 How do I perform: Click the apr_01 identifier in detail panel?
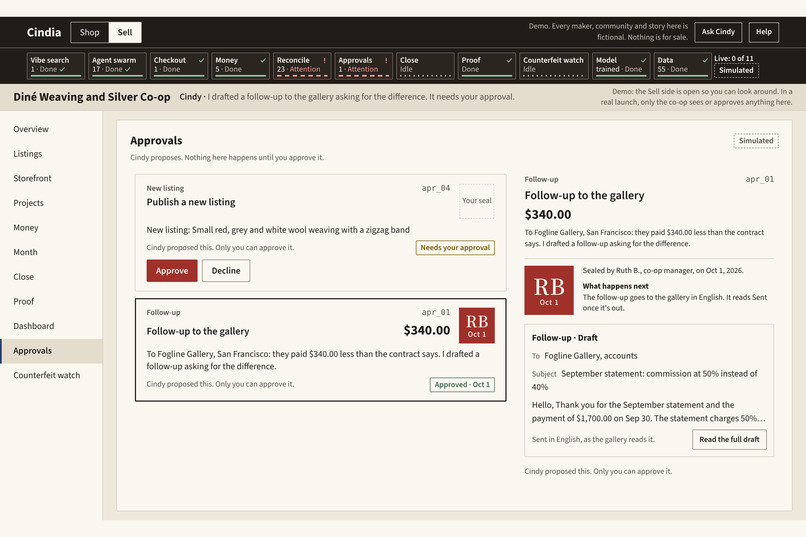click(x=760, y=179)
